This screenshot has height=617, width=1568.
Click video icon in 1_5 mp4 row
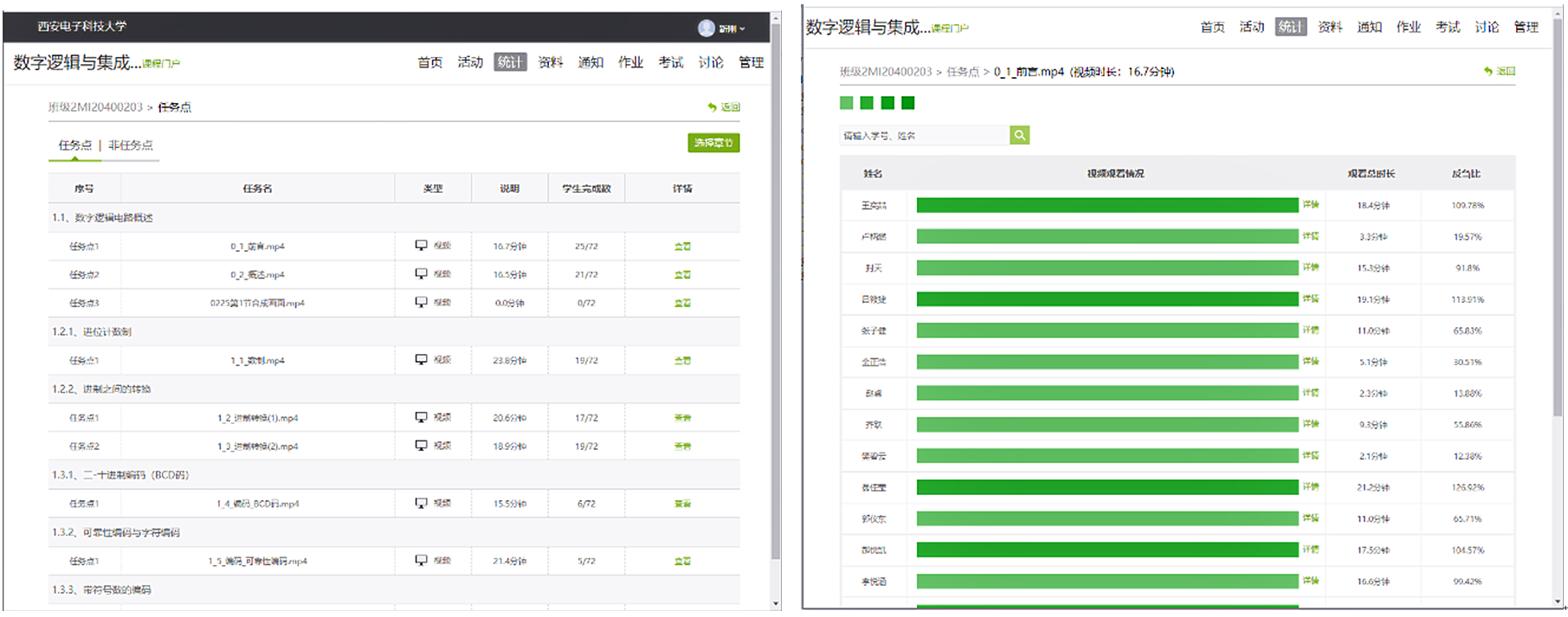click(x=421, y=561)
